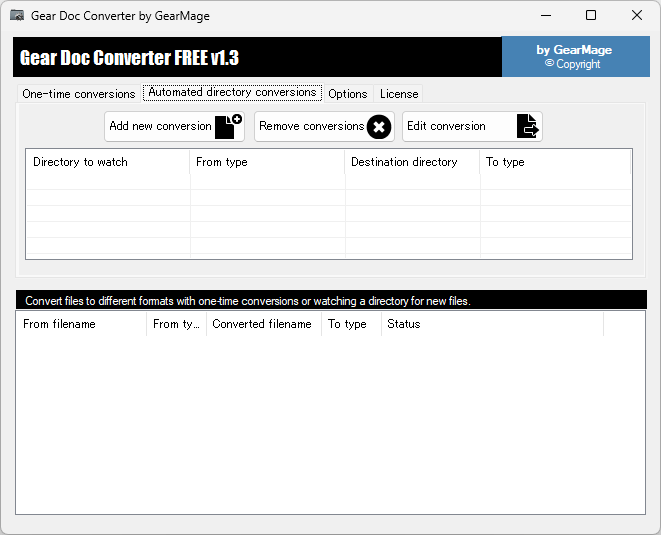Open the Options tab
The height and width of the screenshot is (535, 661).
[347, 94]
